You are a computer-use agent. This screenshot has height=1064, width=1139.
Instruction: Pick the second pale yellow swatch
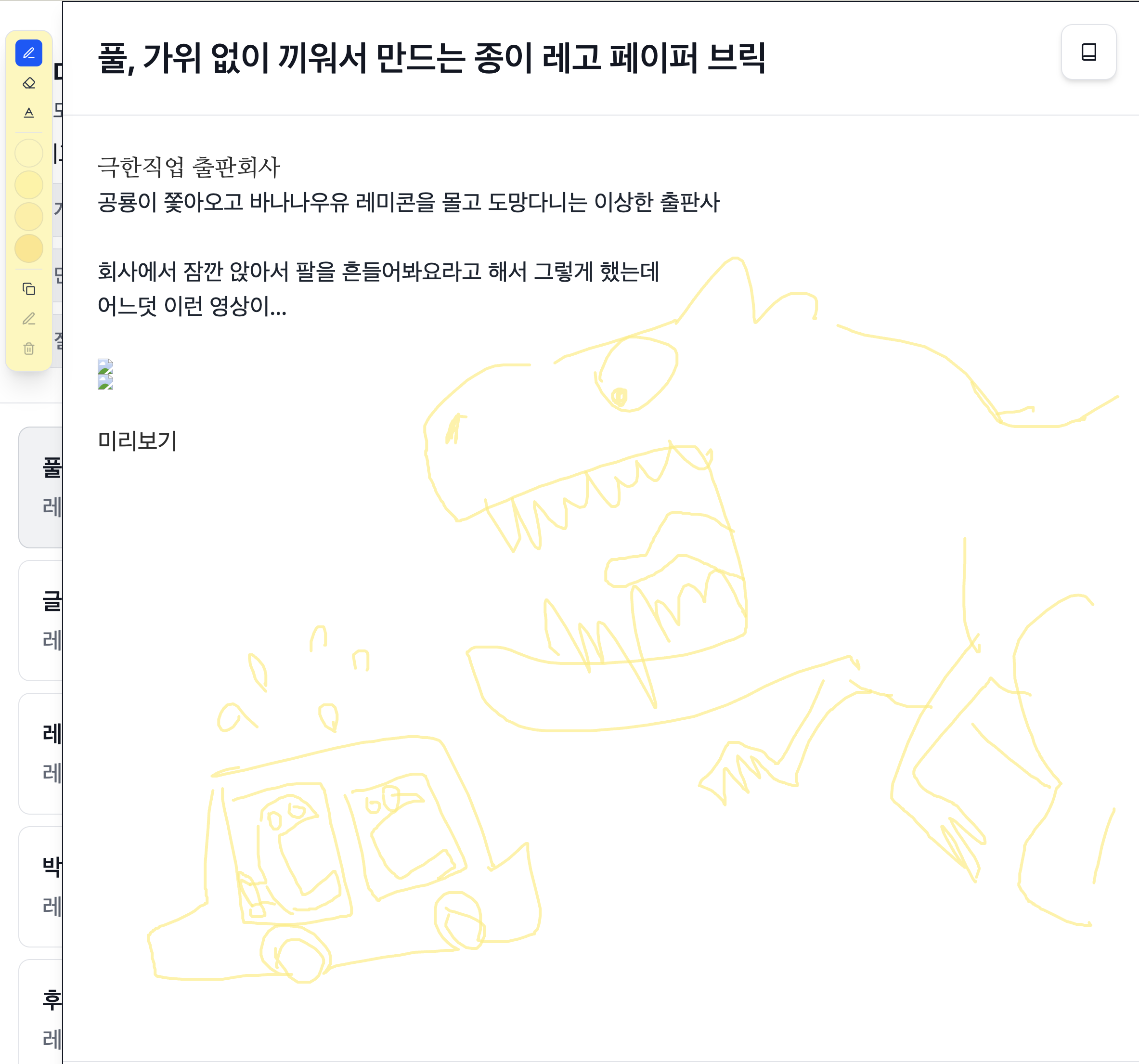[29, 185]
